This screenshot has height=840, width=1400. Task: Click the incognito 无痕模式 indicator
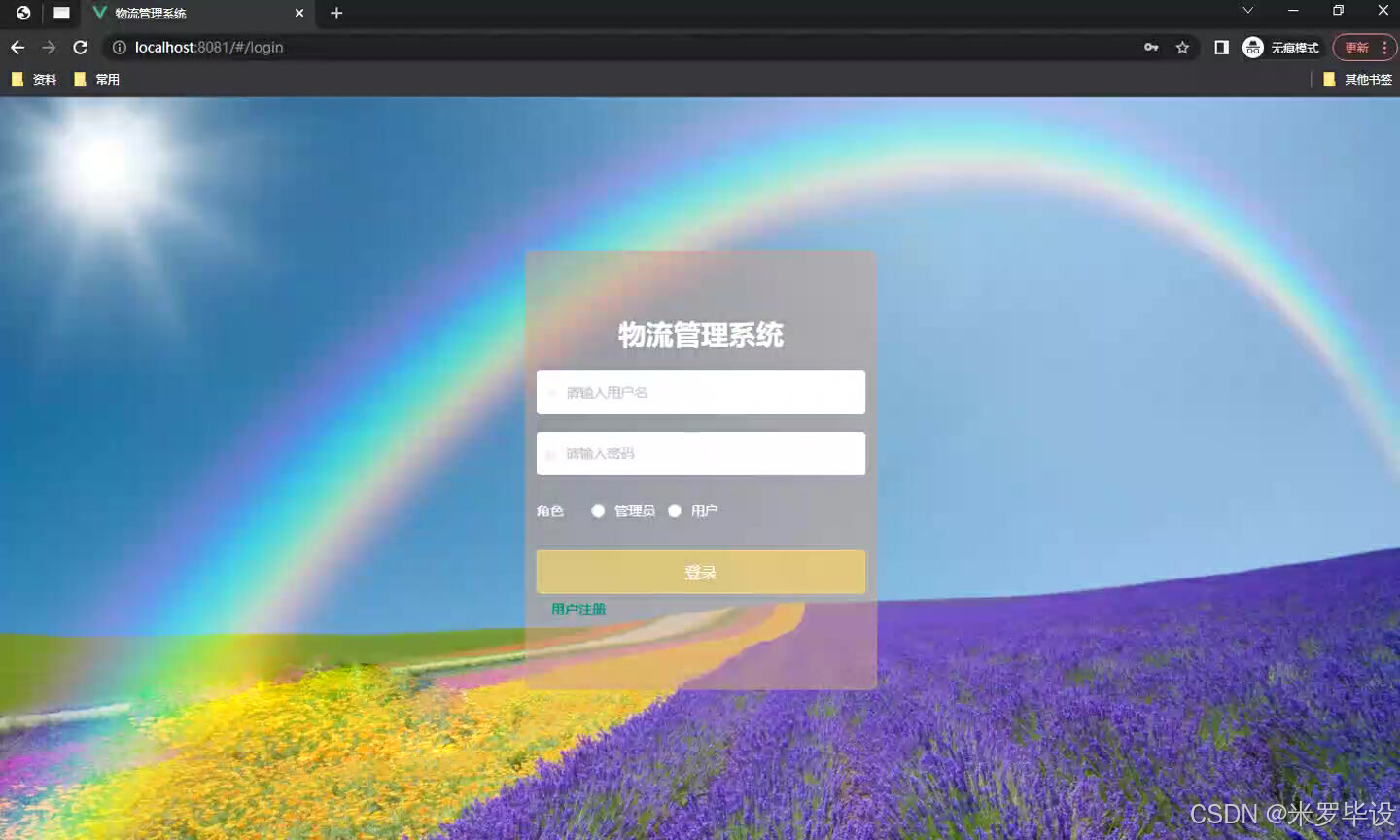[x=1281, y=47]
